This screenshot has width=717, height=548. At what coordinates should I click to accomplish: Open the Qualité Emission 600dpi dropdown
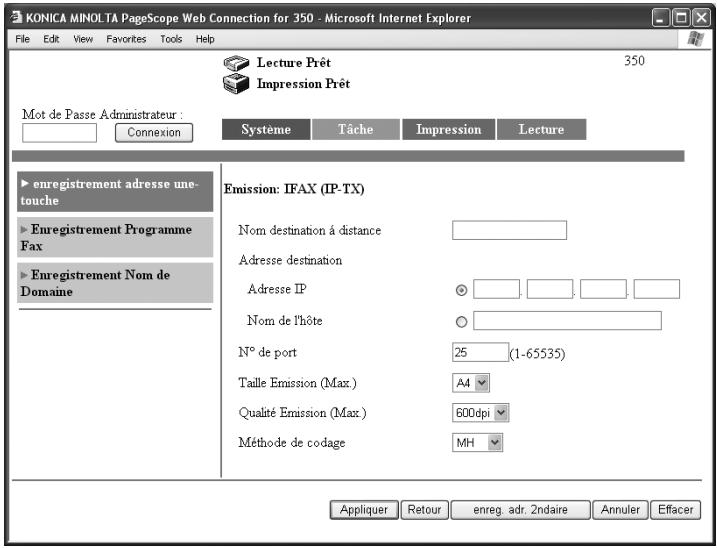[480, 413]
